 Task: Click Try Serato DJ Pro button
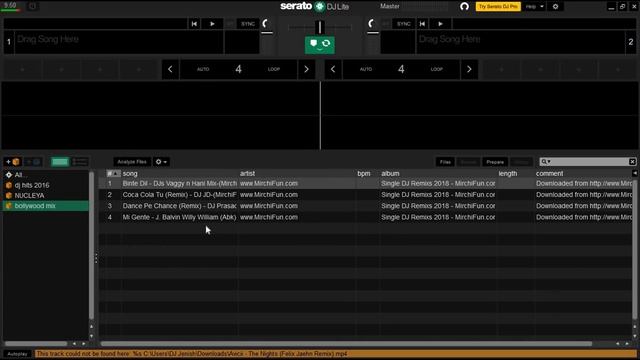pos(498,7)
